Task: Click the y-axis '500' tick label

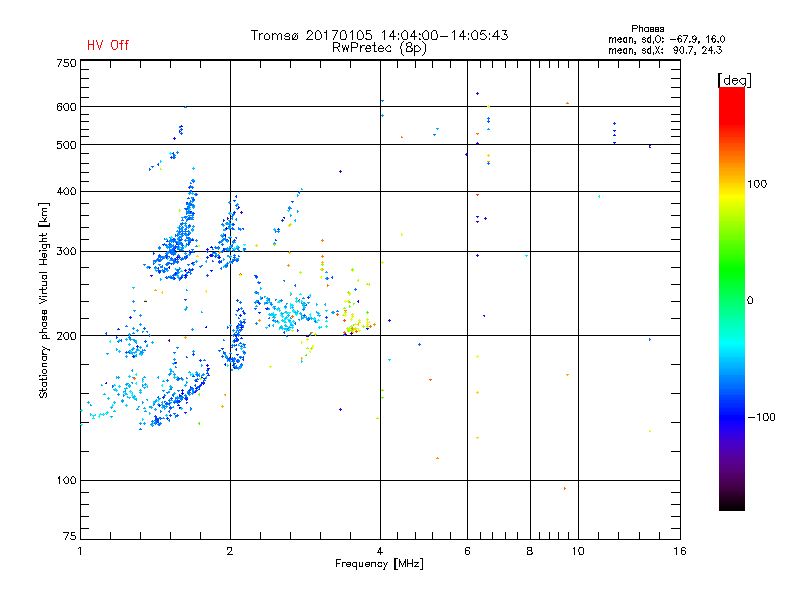Action: coord(67,145)
